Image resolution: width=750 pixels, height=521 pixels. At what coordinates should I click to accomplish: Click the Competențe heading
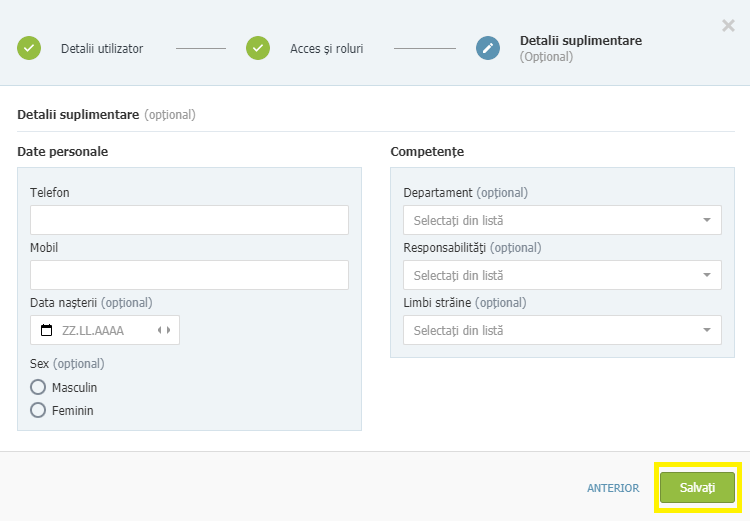point(427,152)
